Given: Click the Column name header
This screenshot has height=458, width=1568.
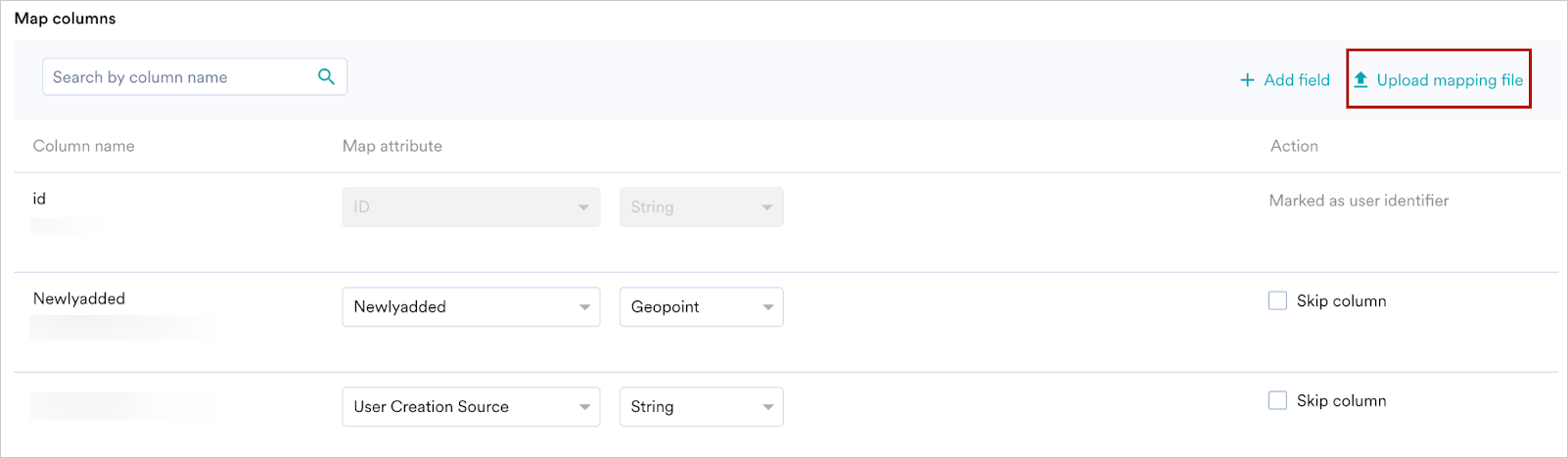Looking at the screenshot, I should click(x=84, y=146).
